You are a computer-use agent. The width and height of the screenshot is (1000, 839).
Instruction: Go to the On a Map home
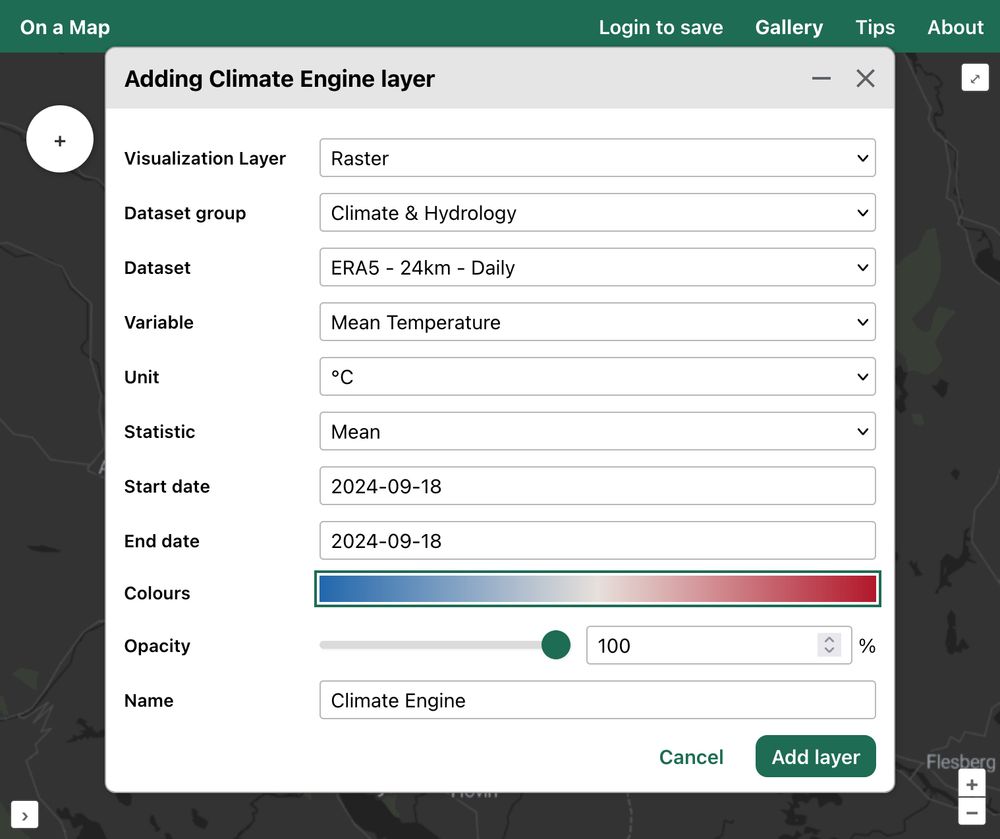pyautogui.click(x=65, y=27)
